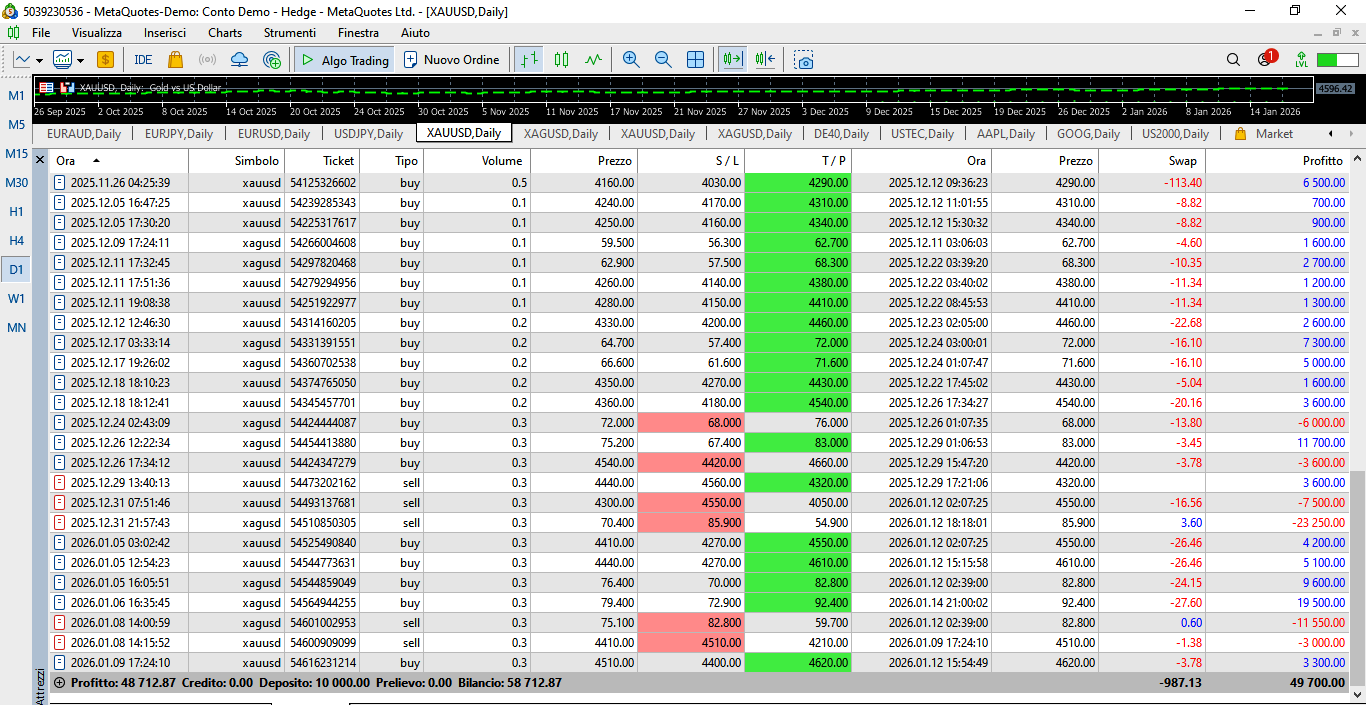
Task: Switch chart to candlestick view
Action: pos(561,60)
